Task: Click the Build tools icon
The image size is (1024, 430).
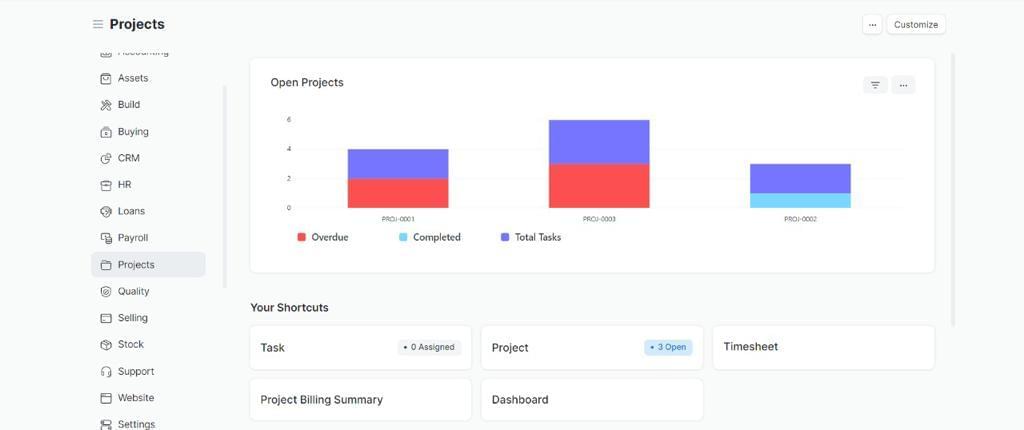Action: [x=106, y=105]
